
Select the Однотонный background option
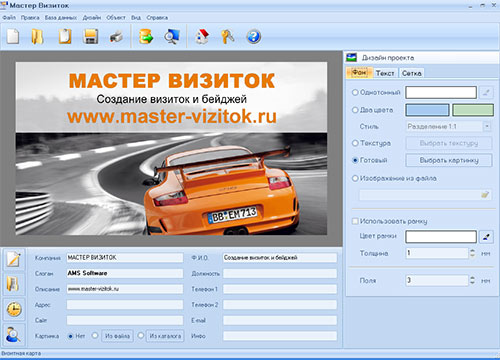[x=355, y=92]
